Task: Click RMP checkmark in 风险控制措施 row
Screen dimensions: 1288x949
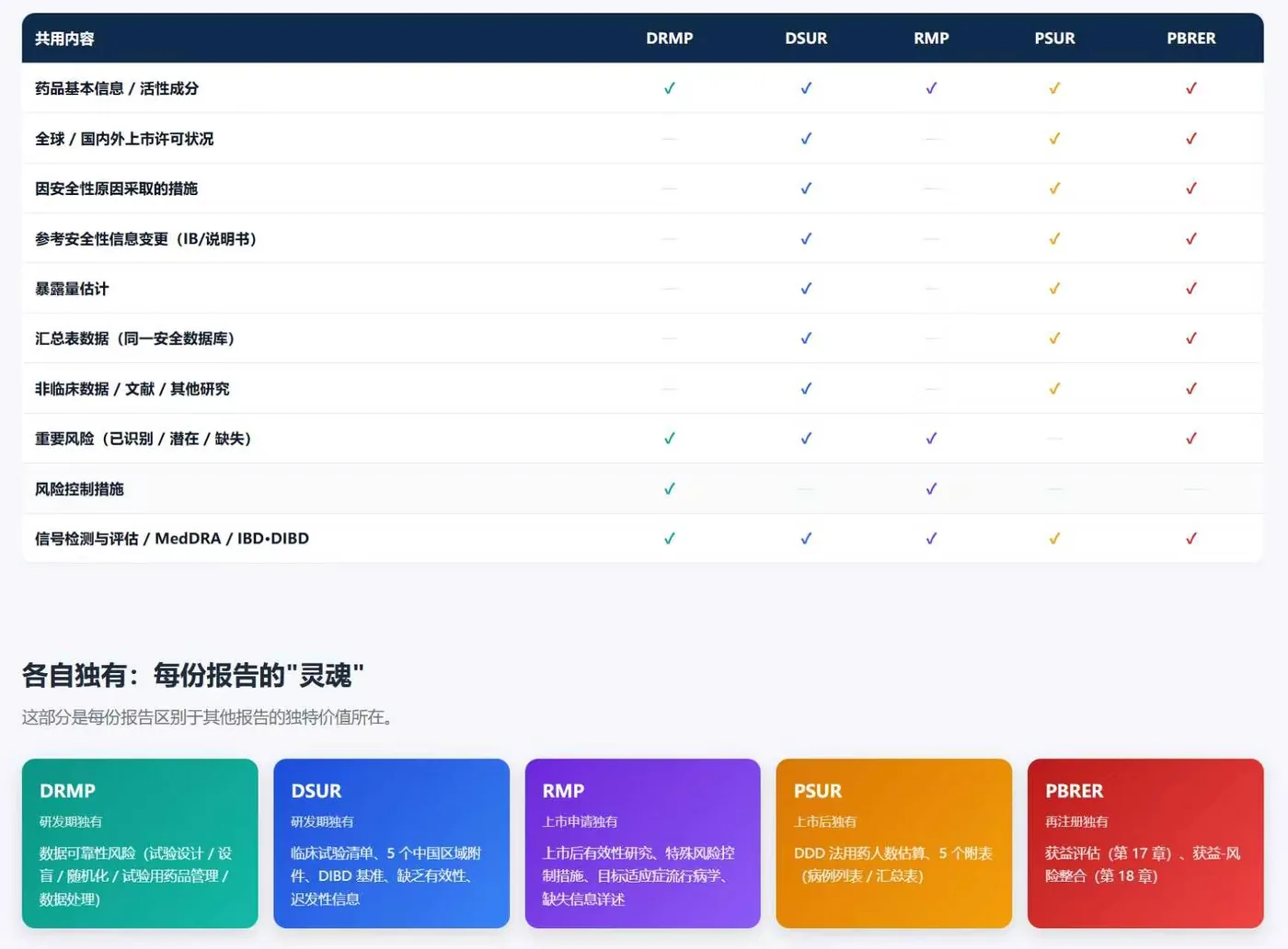Action: click(931, 489)
